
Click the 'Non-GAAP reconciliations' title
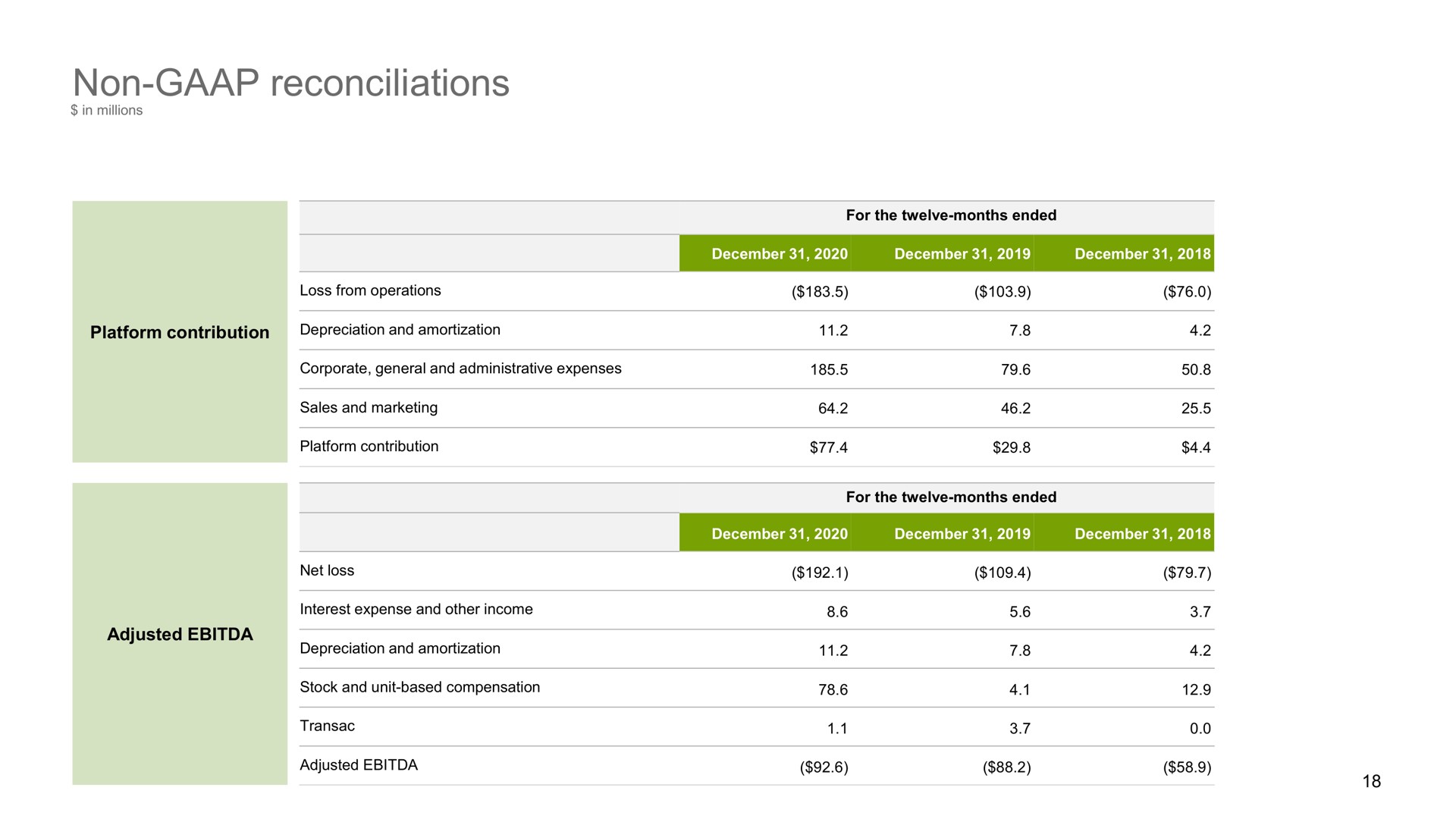coord(291,83)
